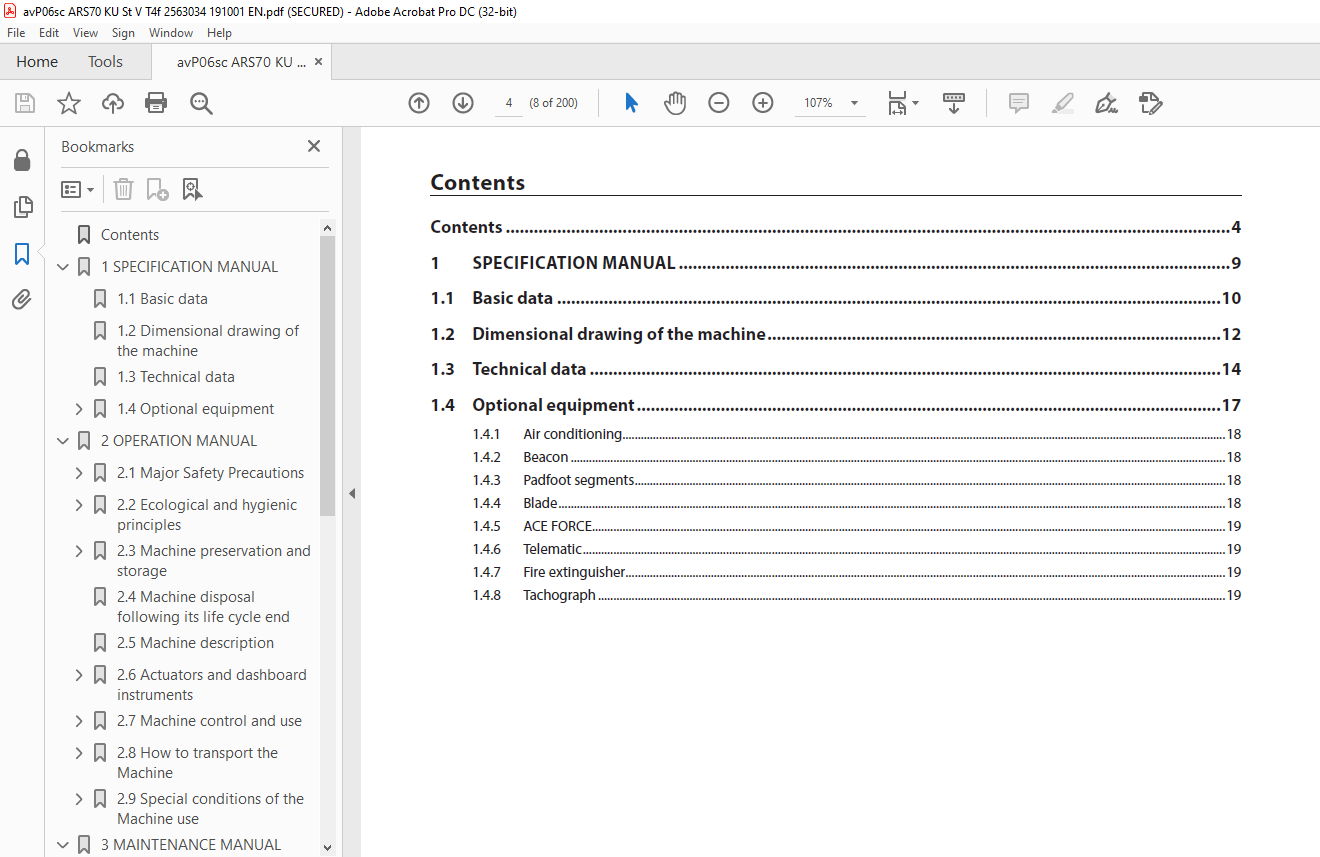Screen dimensions: 1320x857
Task: Click bookmarks scrollbar down arrow
Action: click(327, 847)
